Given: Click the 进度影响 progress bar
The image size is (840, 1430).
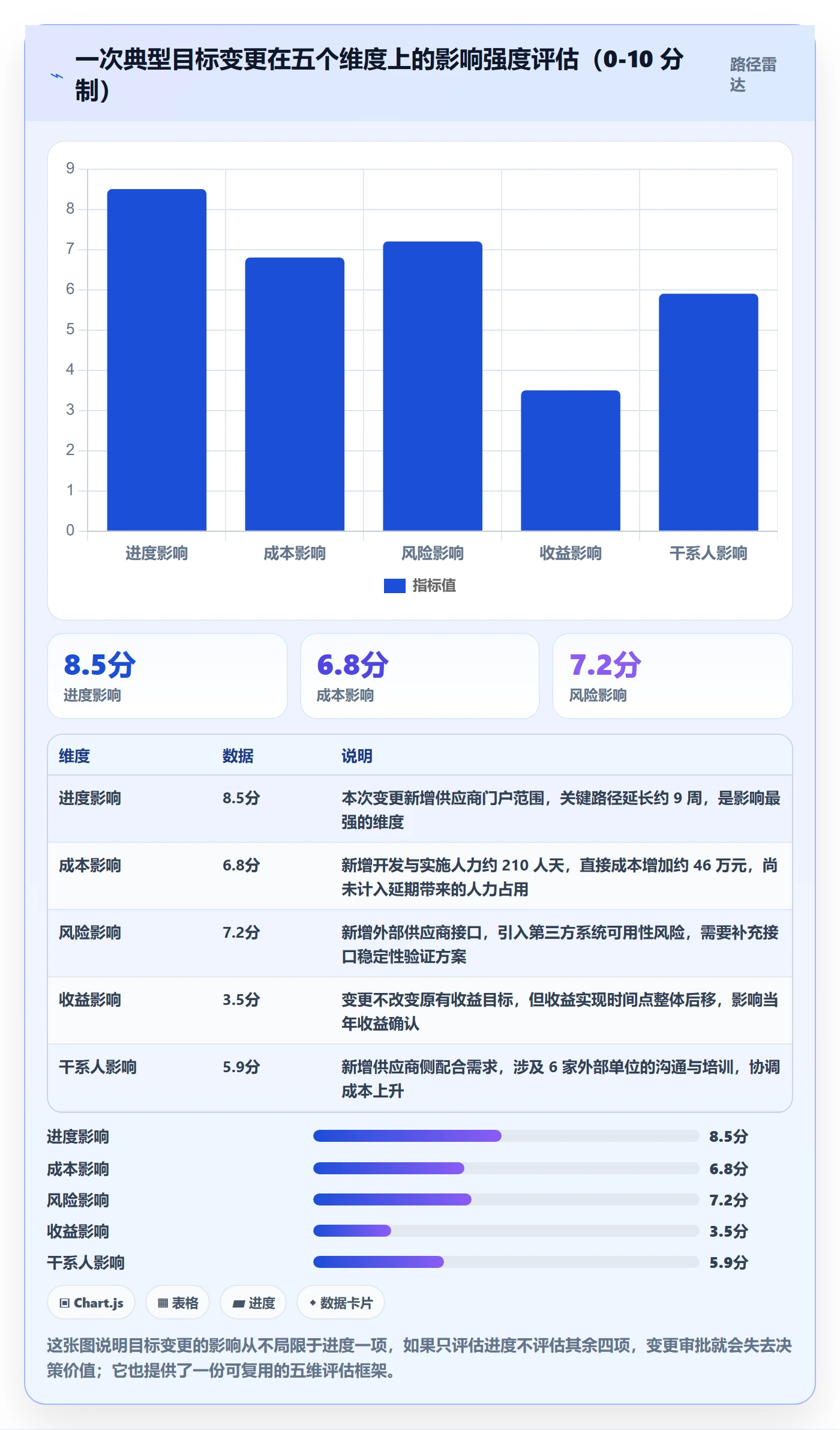Looking at the screenshot, I should point(506,1136).
